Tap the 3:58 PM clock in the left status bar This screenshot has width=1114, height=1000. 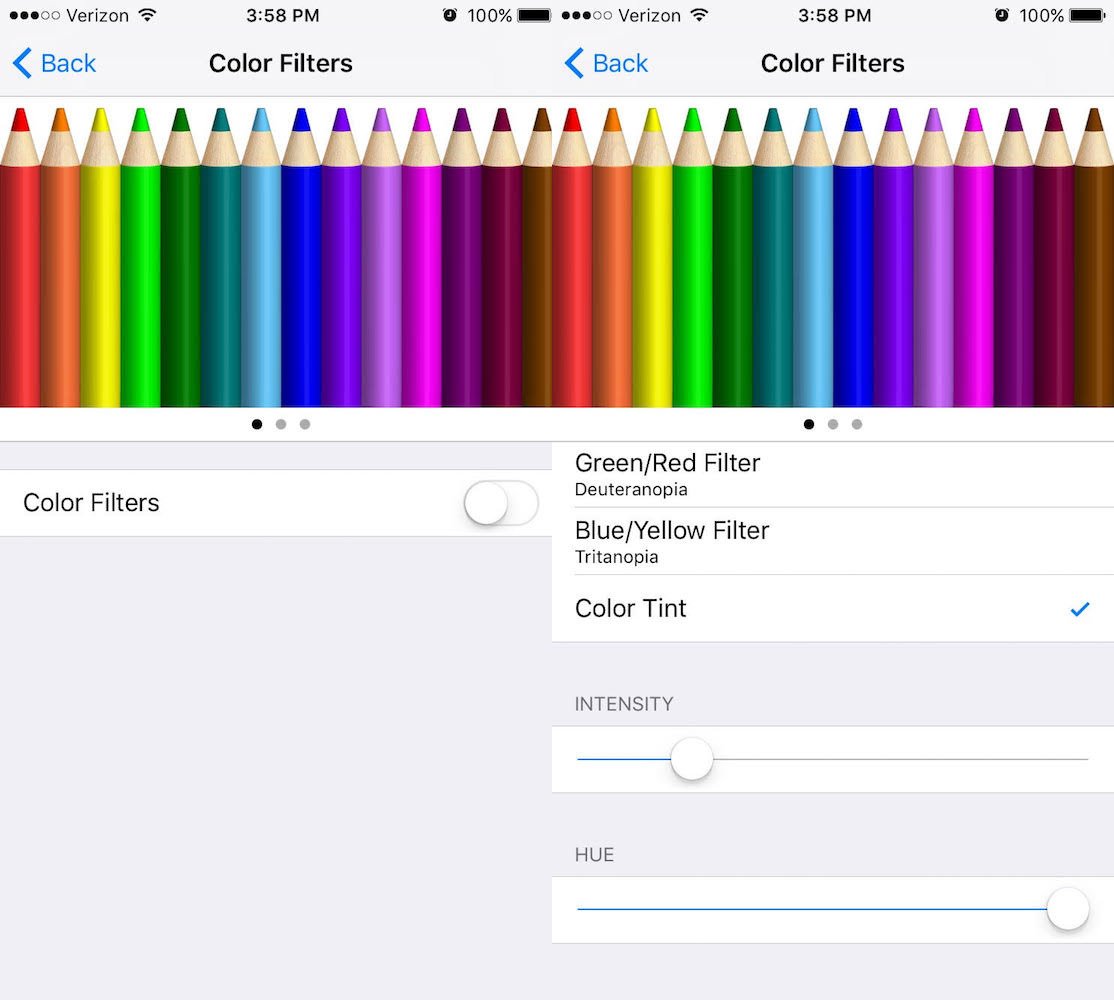coord(281,15)
